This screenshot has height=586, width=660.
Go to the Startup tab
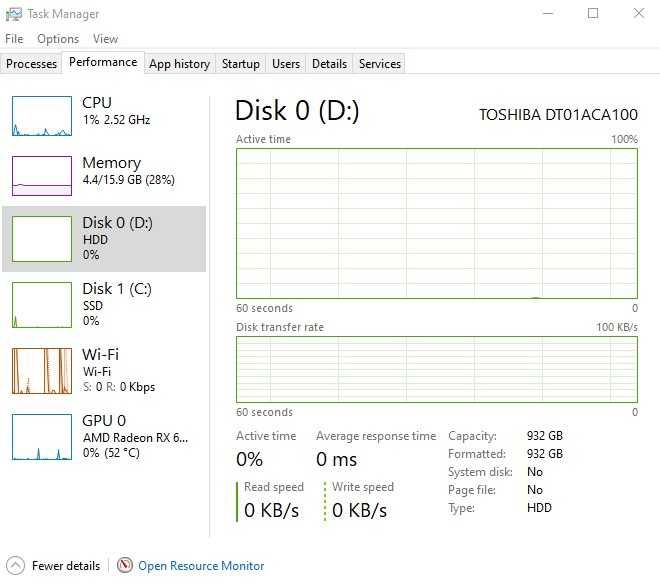pyautogui.click(x=240, y=64)
